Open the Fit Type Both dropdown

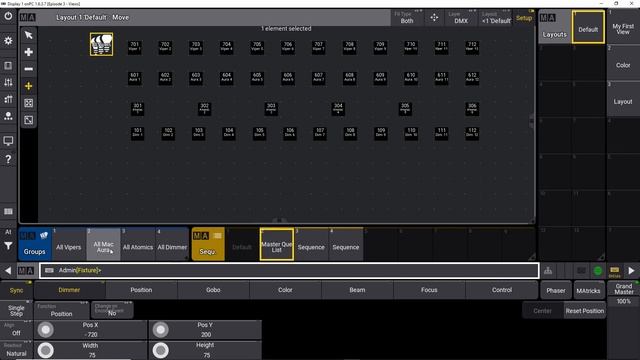pos(407,18)
